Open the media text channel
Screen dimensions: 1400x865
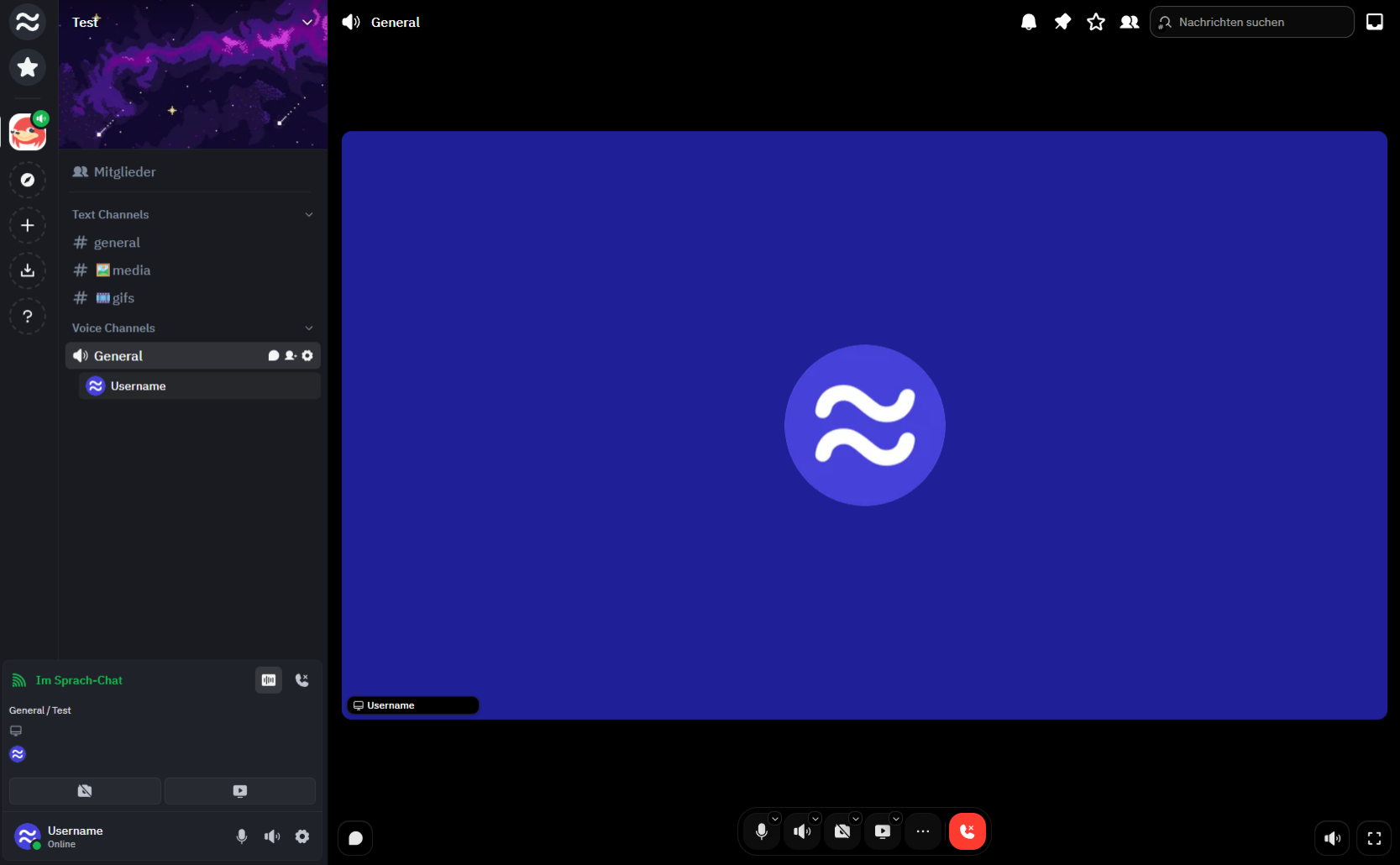click(x=193, y=270)
